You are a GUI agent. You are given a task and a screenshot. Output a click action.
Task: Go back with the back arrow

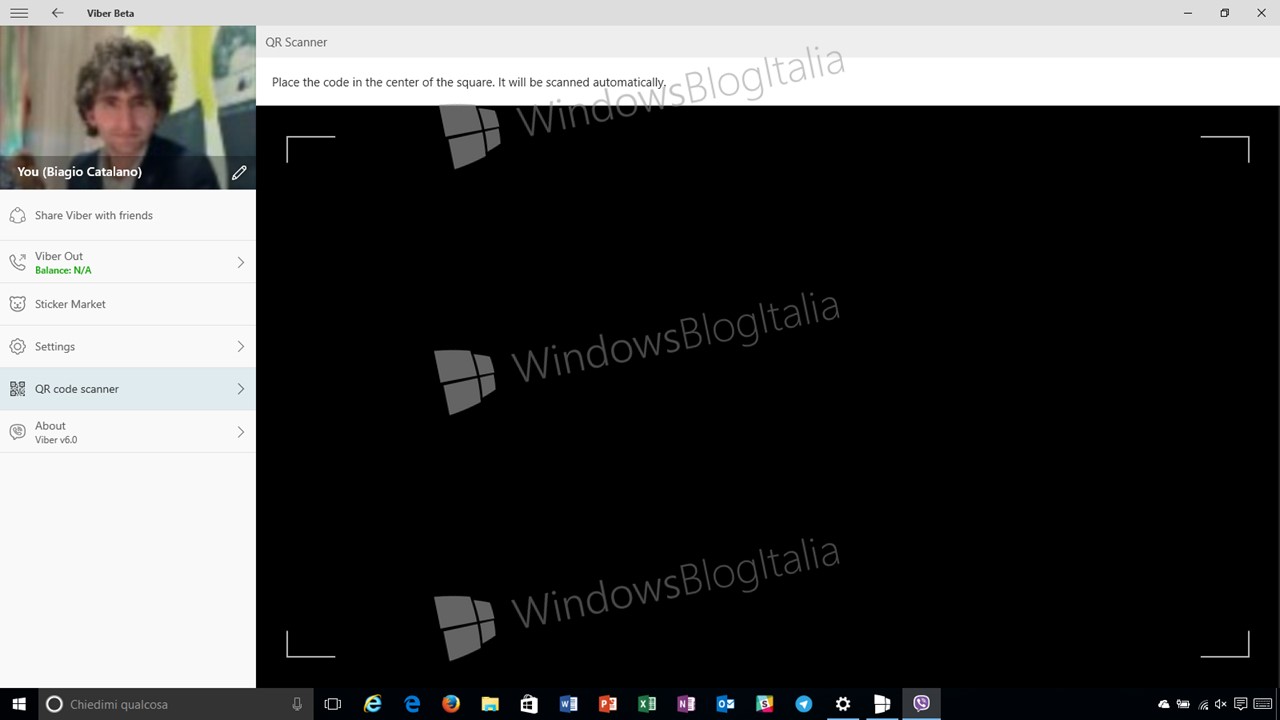pyautogui.click(x=57, y=13)
